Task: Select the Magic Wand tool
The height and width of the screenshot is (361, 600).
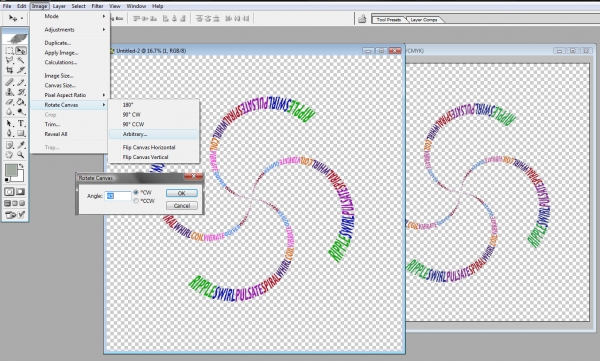Action: click(x=21, y=60)
